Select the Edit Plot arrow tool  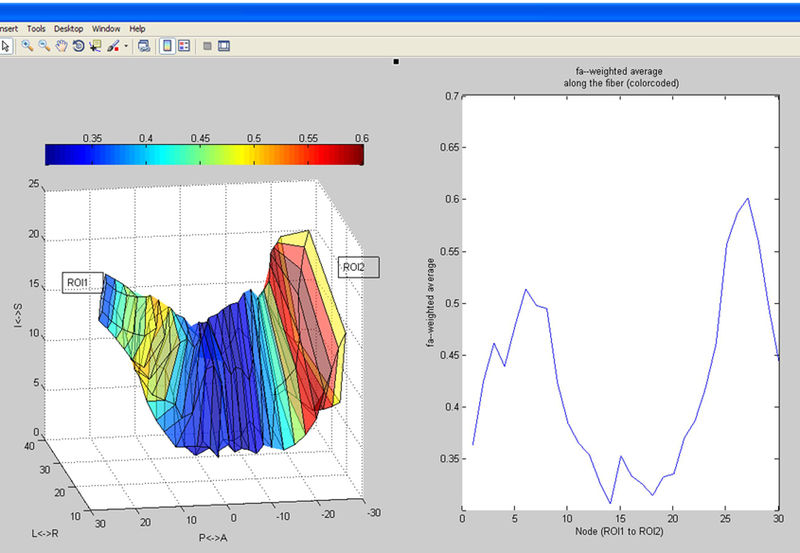coord(6,46)
